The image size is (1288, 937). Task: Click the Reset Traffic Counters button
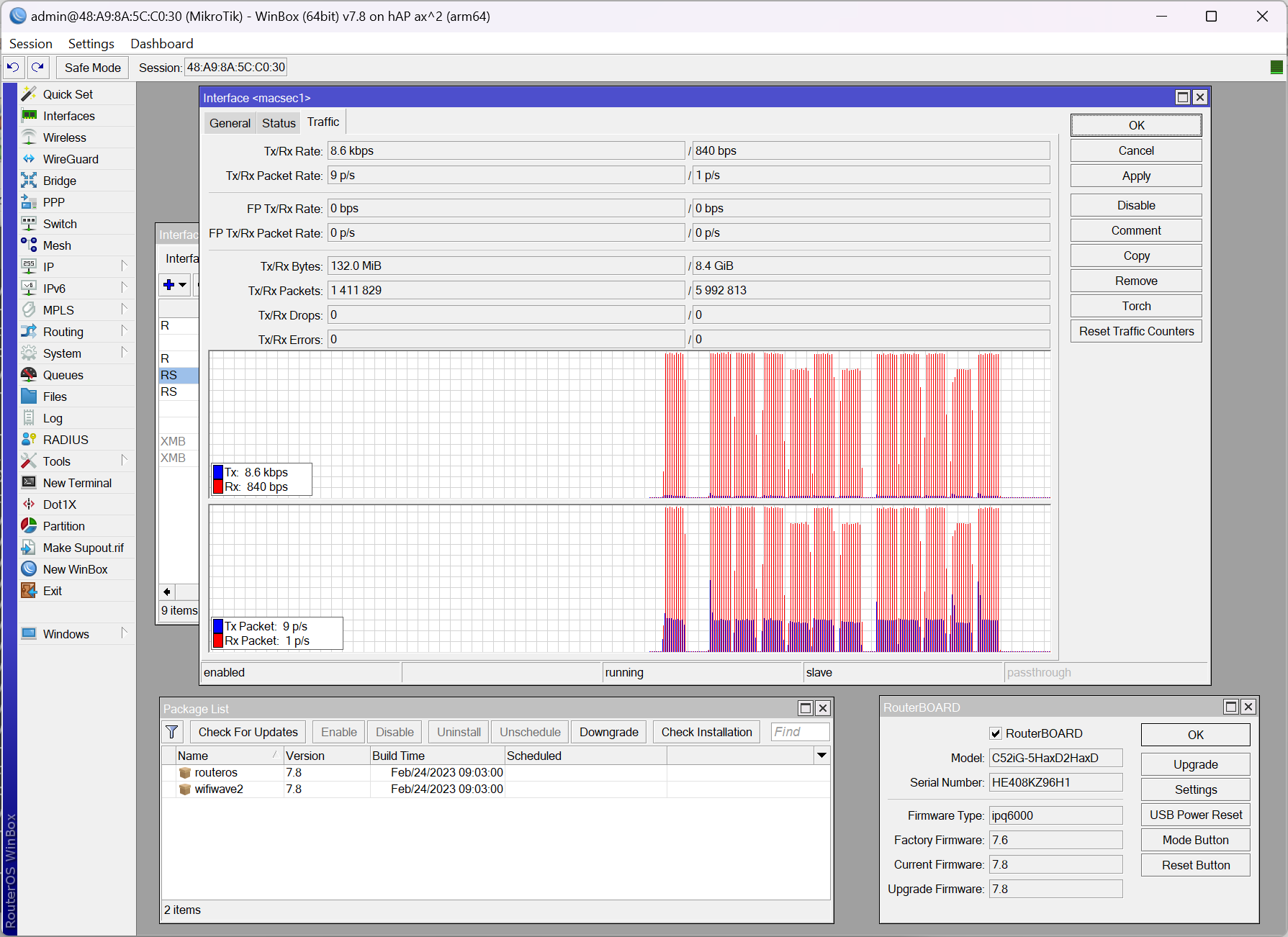[x=1135, y=331]
